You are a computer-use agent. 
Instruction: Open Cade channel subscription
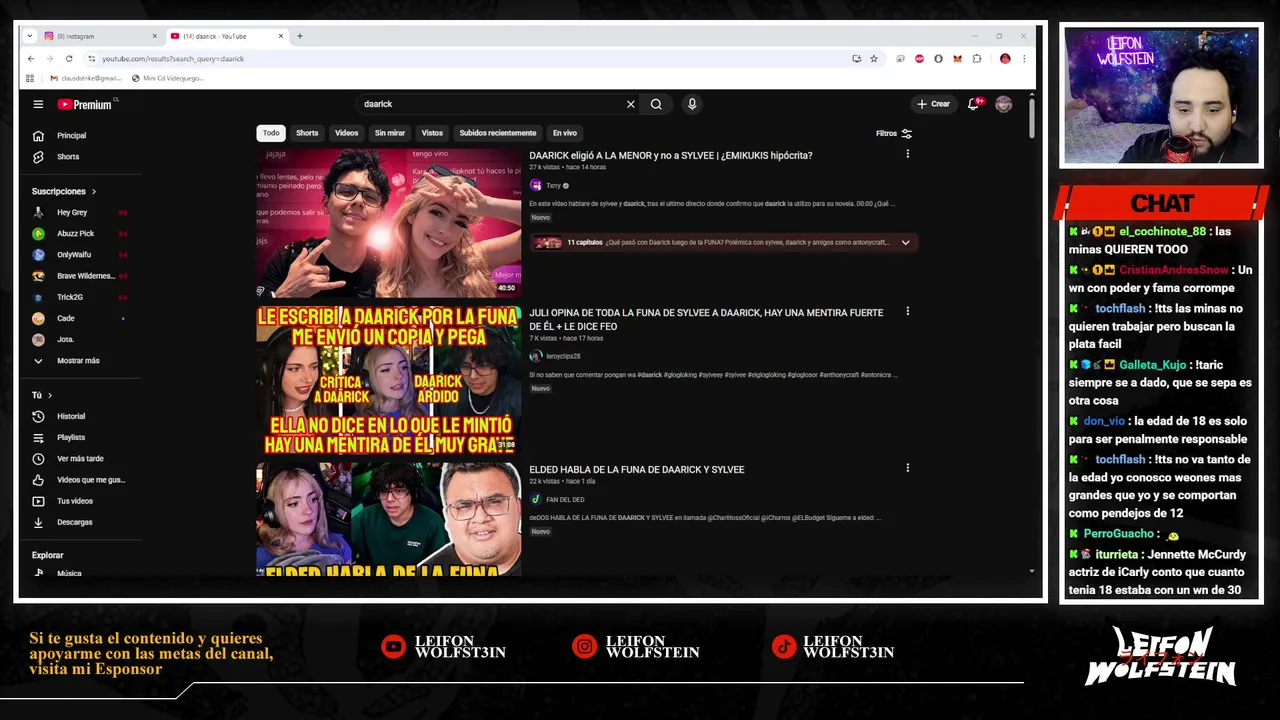pos(66,318)
